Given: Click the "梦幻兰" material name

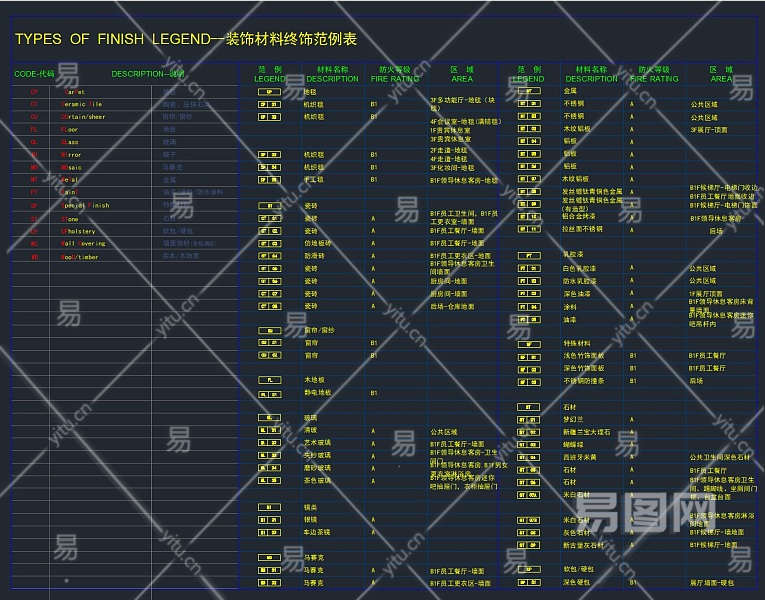Looking at the screenshot, I should 573,419.
